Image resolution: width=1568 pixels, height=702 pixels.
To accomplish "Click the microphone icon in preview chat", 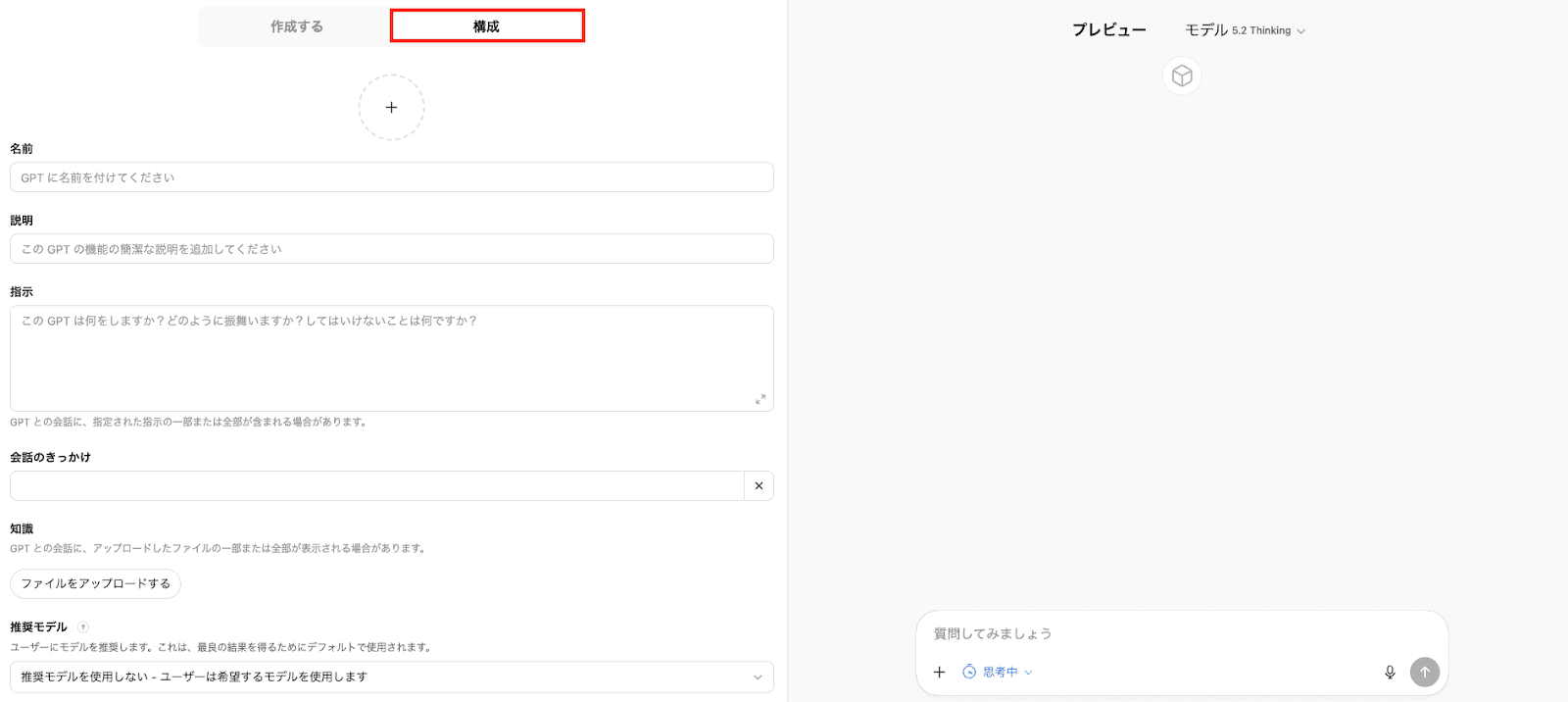I will (x=1390, y=672).
